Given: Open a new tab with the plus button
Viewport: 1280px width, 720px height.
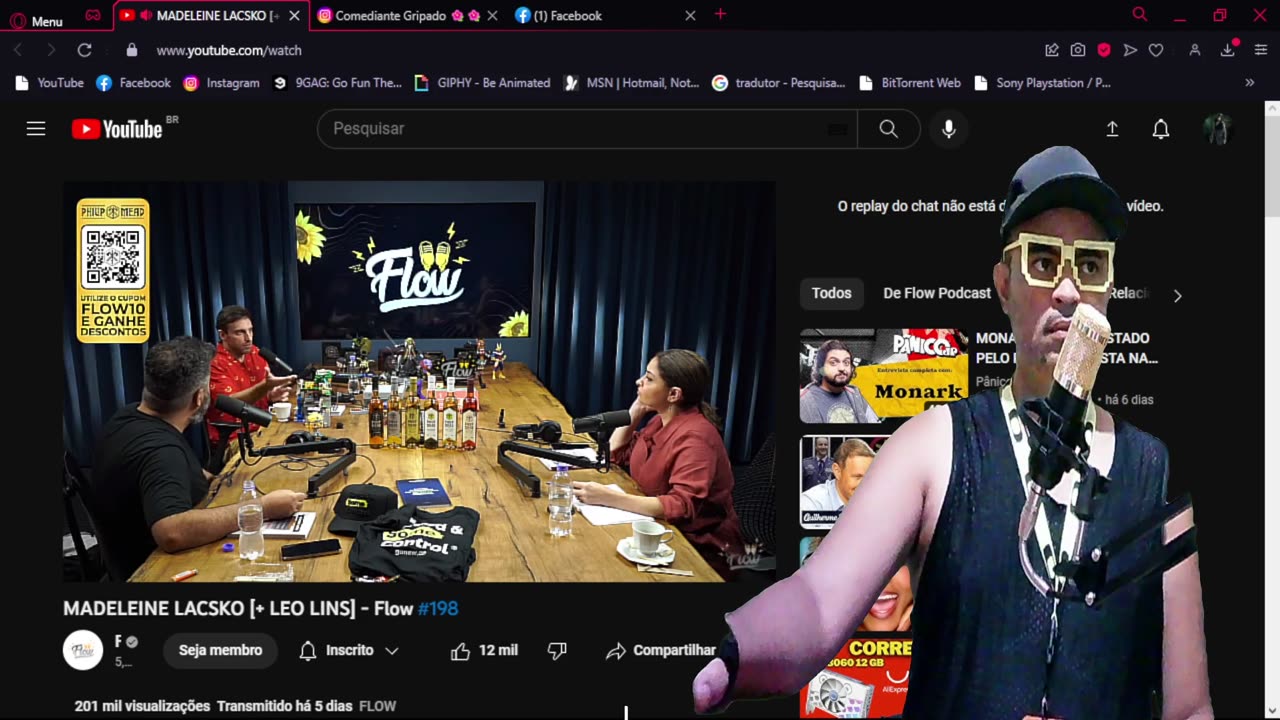Looking at the screenshot, I should tap(720, 14).
